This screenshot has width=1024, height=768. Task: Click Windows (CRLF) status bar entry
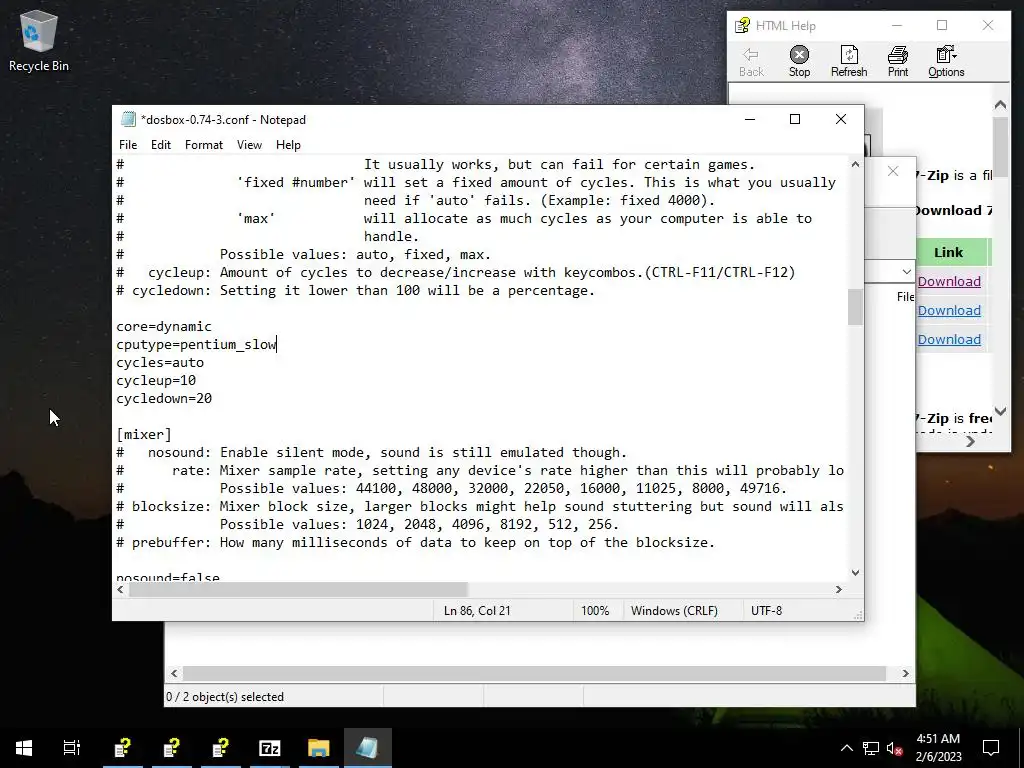pos(674,611)
